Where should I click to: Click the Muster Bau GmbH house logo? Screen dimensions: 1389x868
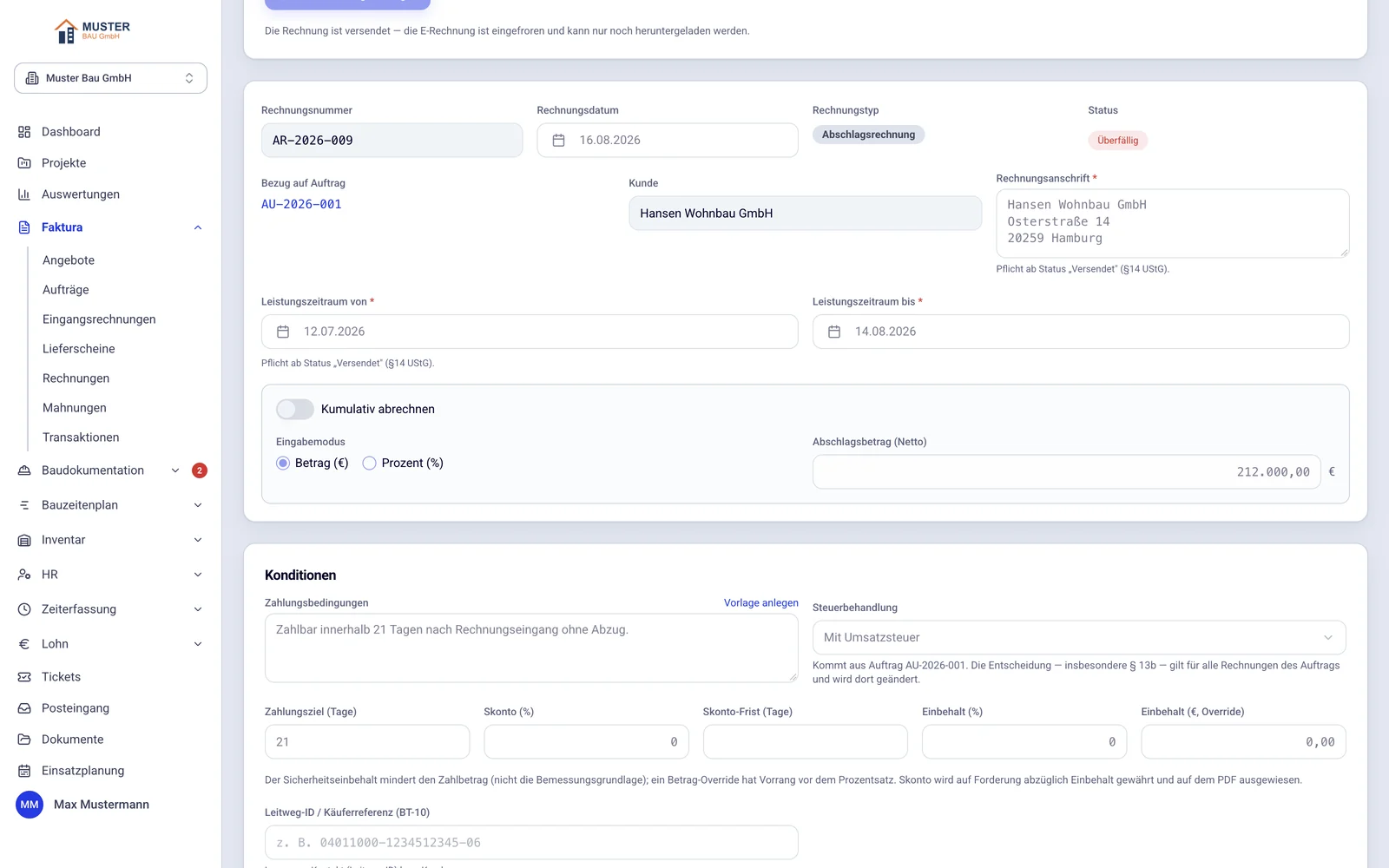(92, 31)
